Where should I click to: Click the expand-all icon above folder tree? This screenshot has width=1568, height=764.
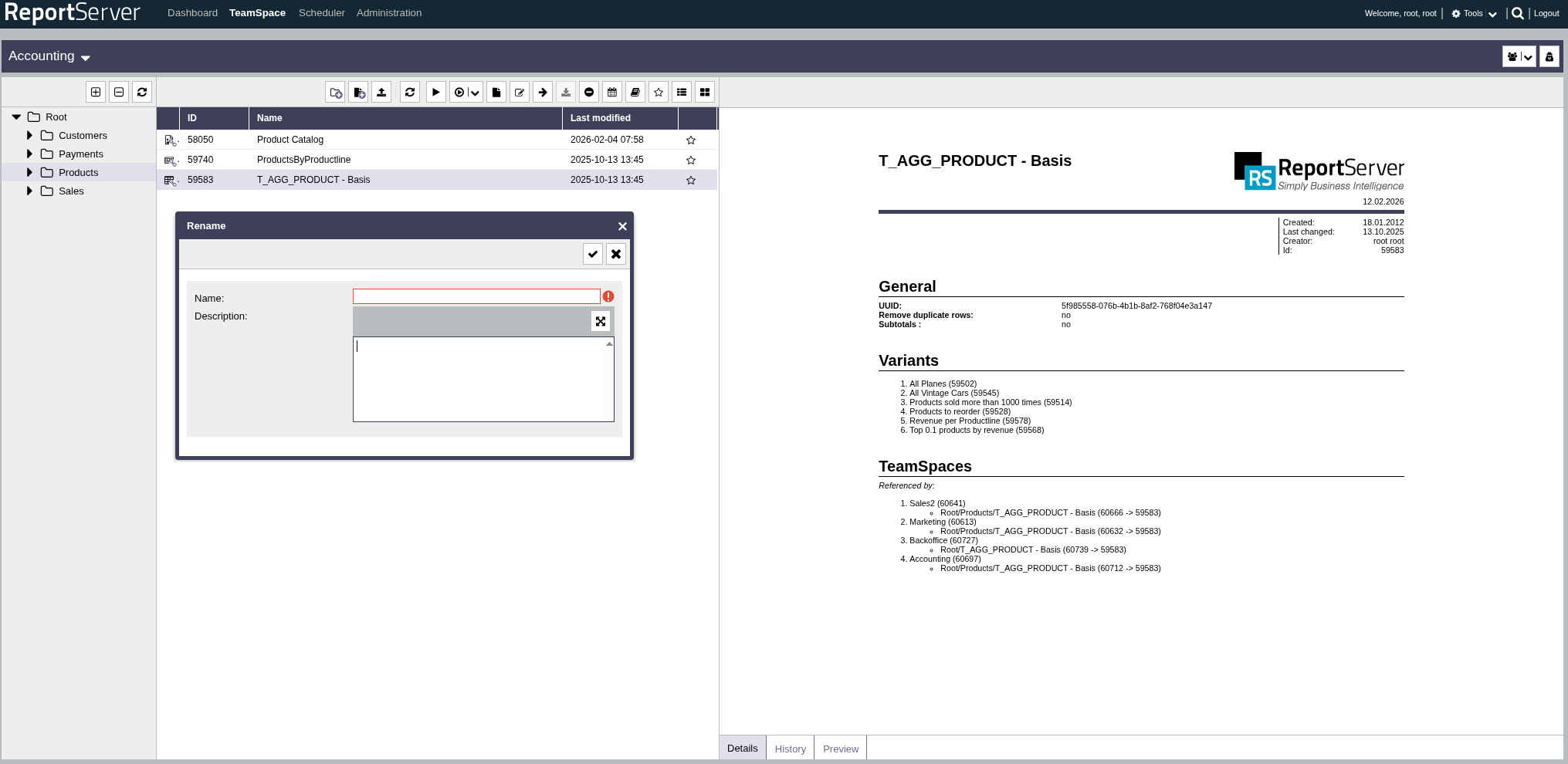tap(96, 93)
